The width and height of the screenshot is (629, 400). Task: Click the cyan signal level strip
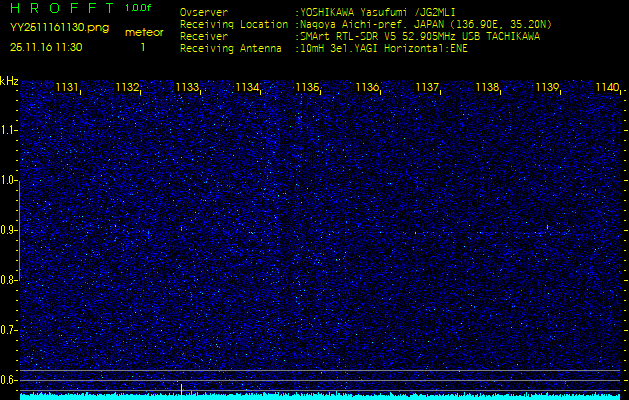320,396
